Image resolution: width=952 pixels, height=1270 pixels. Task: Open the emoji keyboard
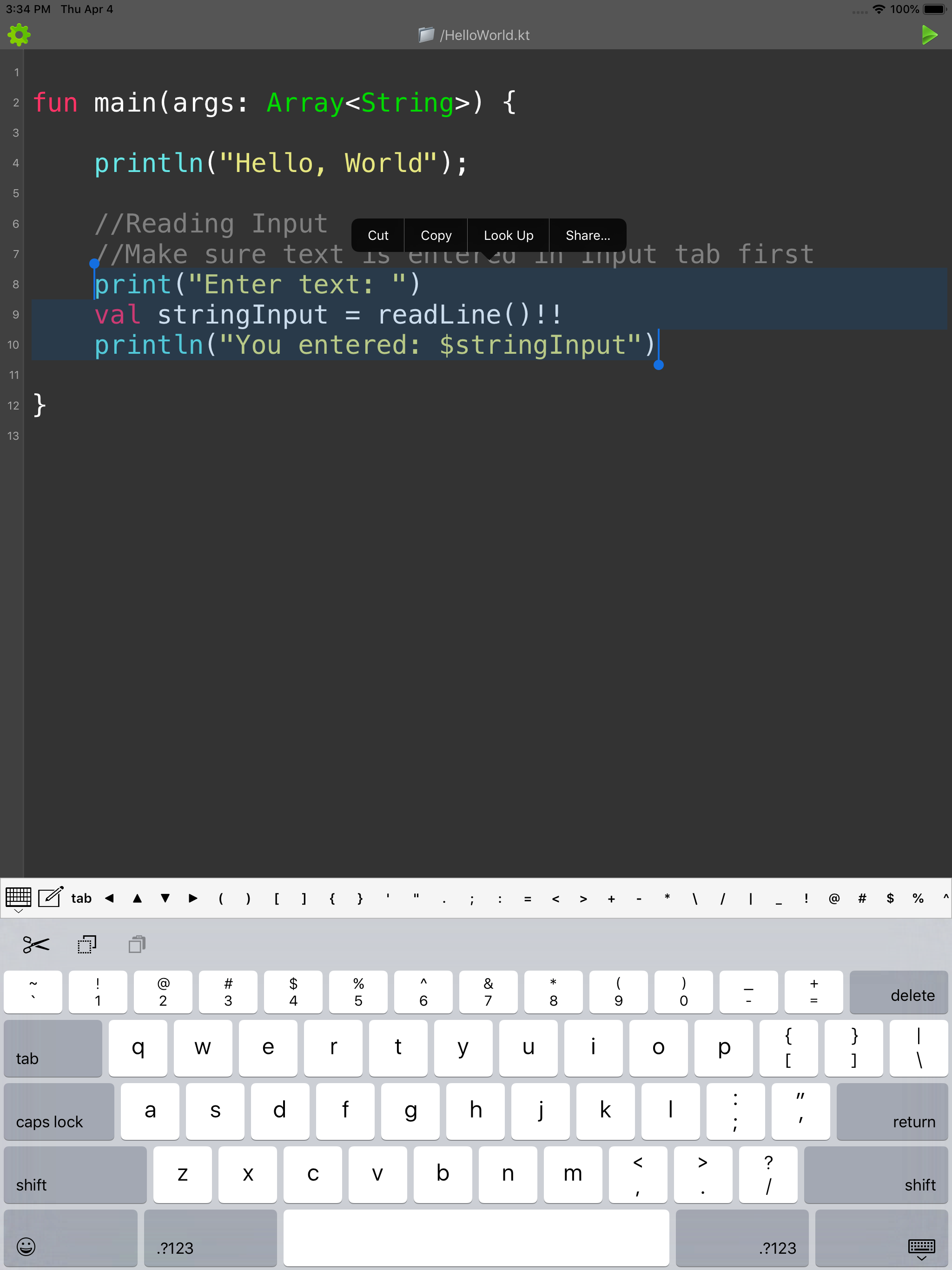coord(71,1238)
